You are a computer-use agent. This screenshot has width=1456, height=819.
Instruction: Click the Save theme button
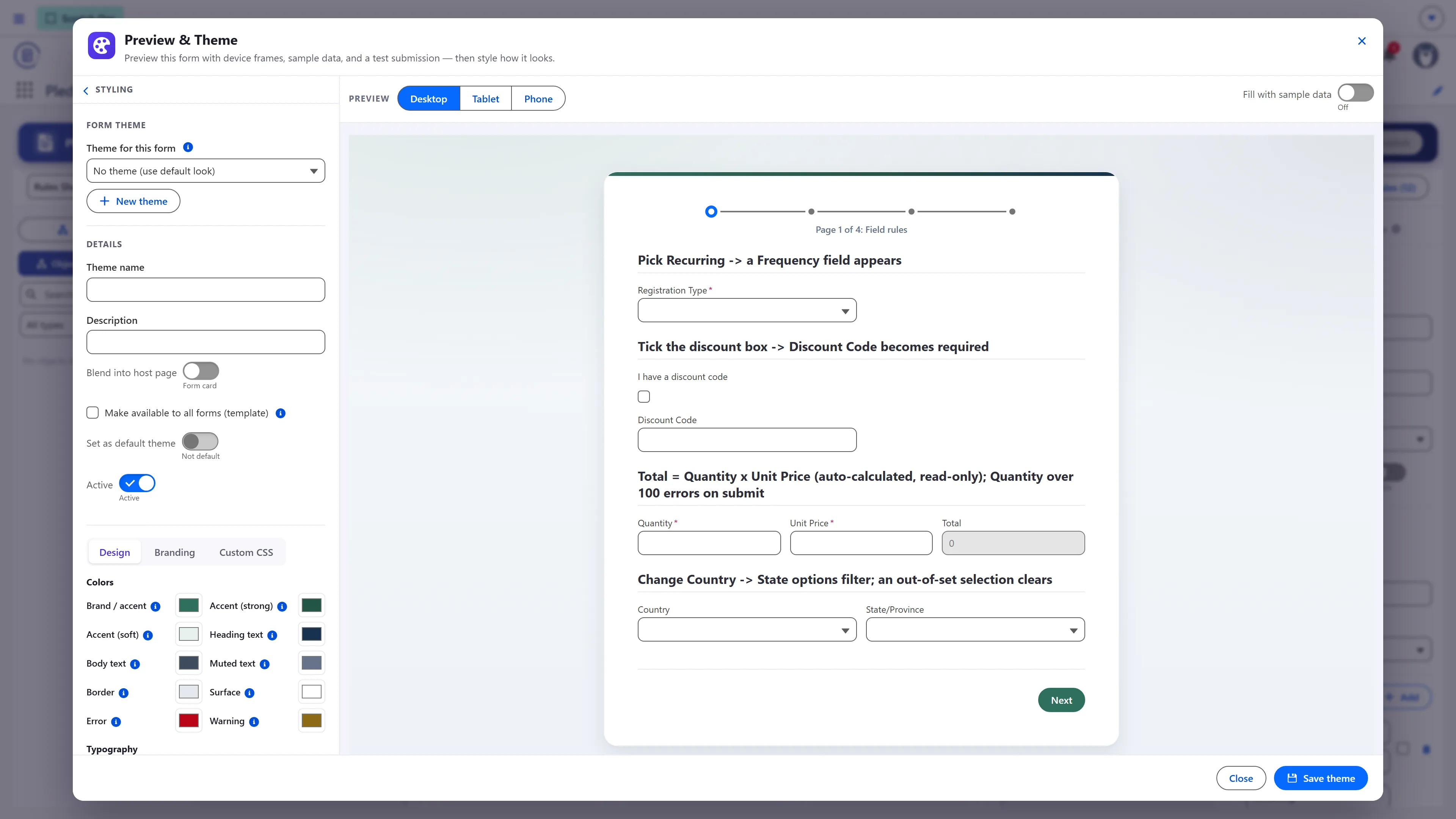pos(1321,778)
